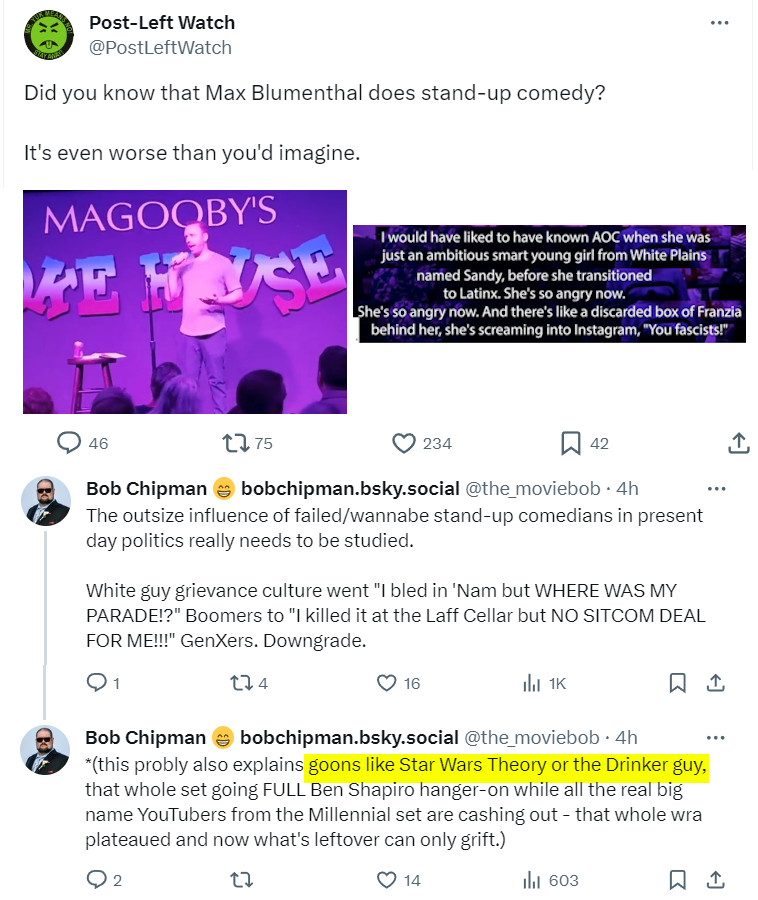Visit the @PostLeftWatch handle link
758x900 pixels.
point(160,48)
